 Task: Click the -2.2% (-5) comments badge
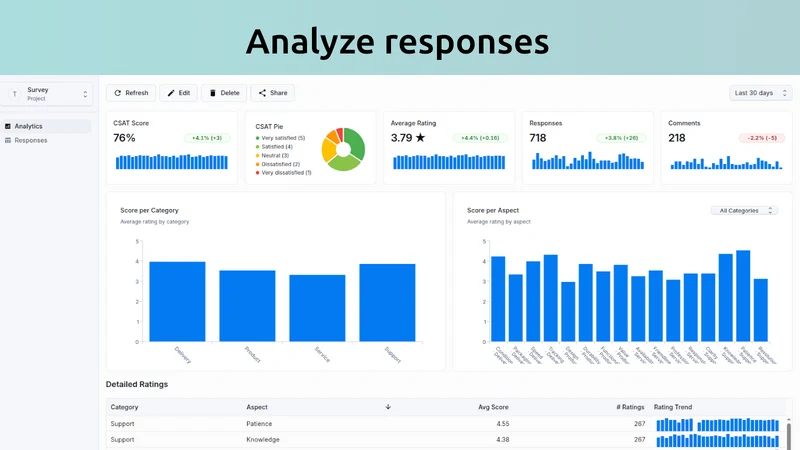point(762,138)
